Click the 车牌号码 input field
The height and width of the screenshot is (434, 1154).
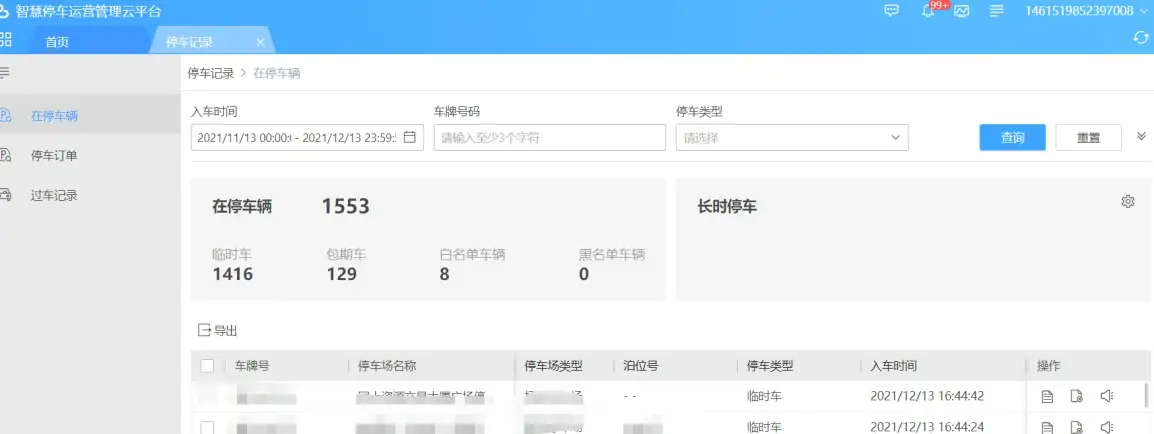coord(549,138)
